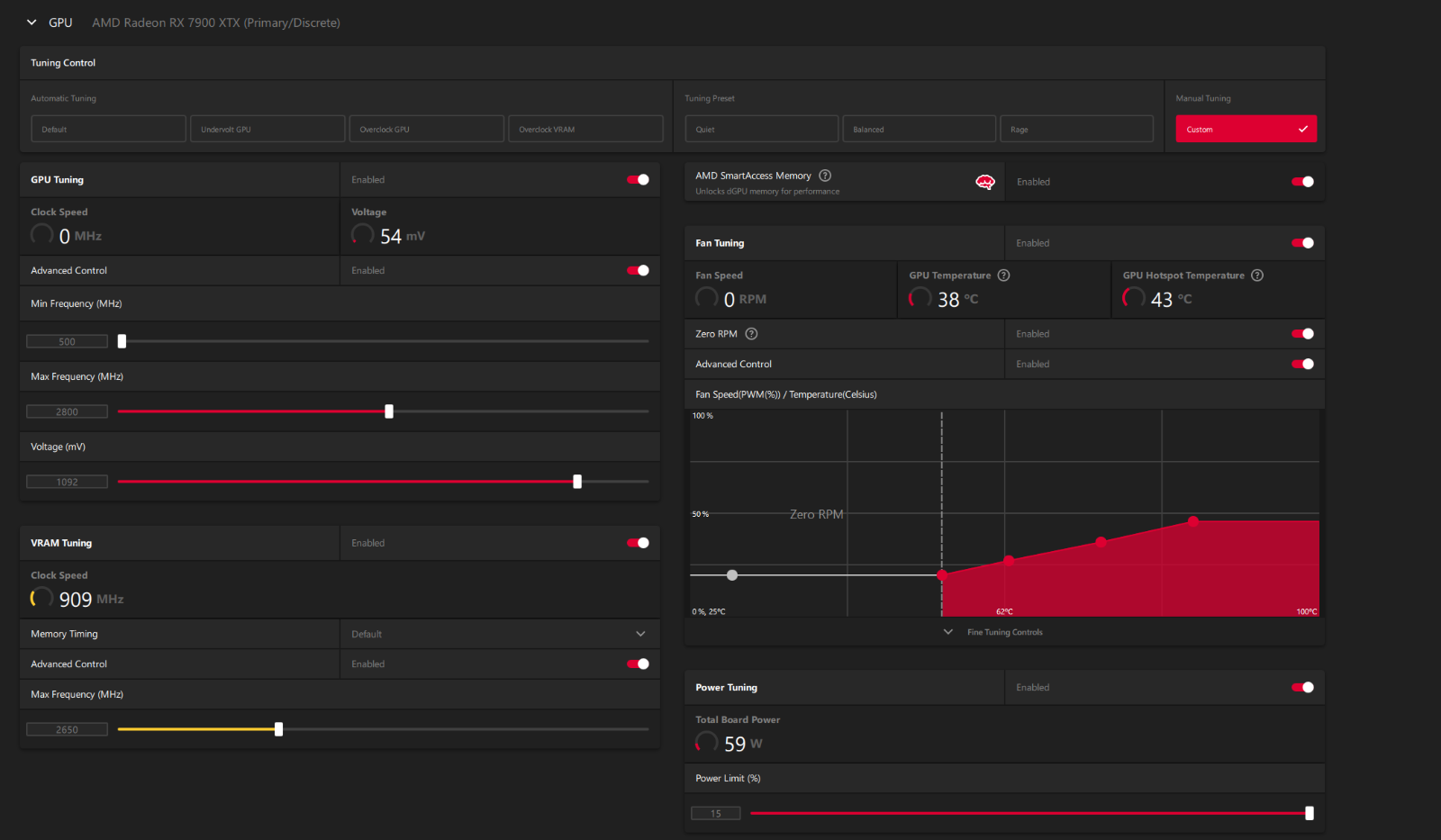Click highest fan curve point
The image size is (1441, 840).
pyautogui.click(x=1193, y=521)
